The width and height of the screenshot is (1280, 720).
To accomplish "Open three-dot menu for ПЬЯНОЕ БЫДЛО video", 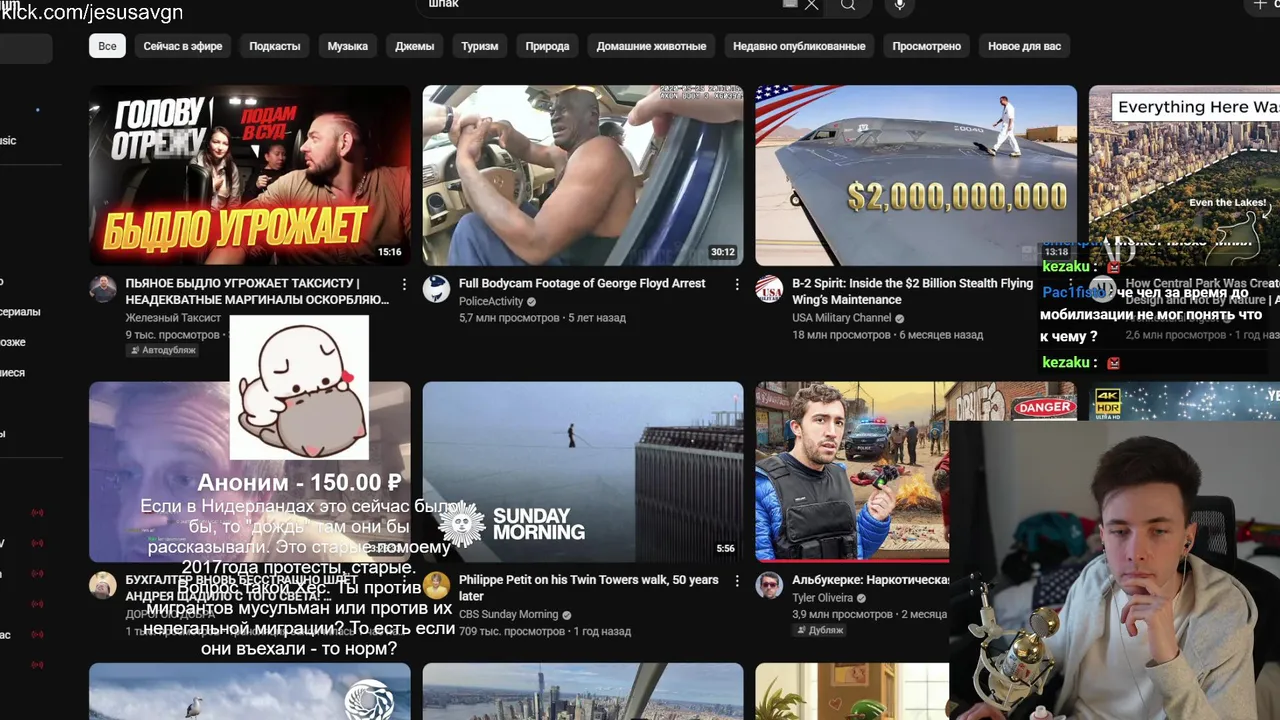I will (404, 285).
